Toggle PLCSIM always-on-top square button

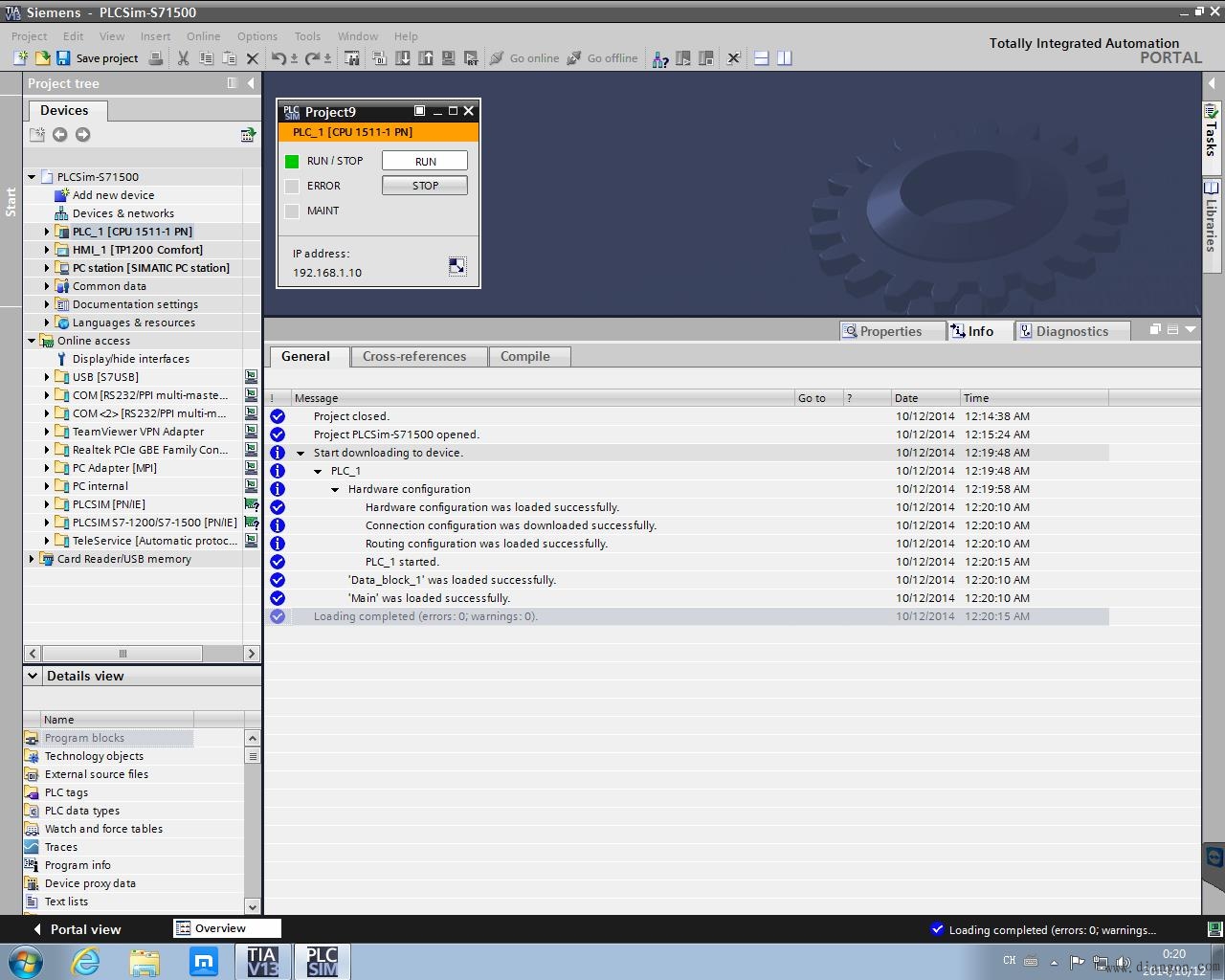[x=419, y=111]
